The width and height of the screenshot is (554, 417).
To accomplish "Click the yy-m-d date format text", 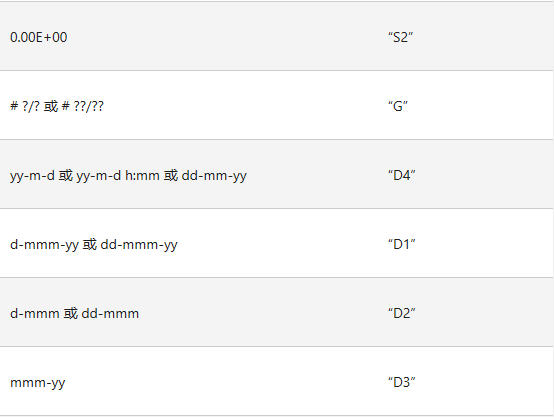I will [x=32, y=176].
